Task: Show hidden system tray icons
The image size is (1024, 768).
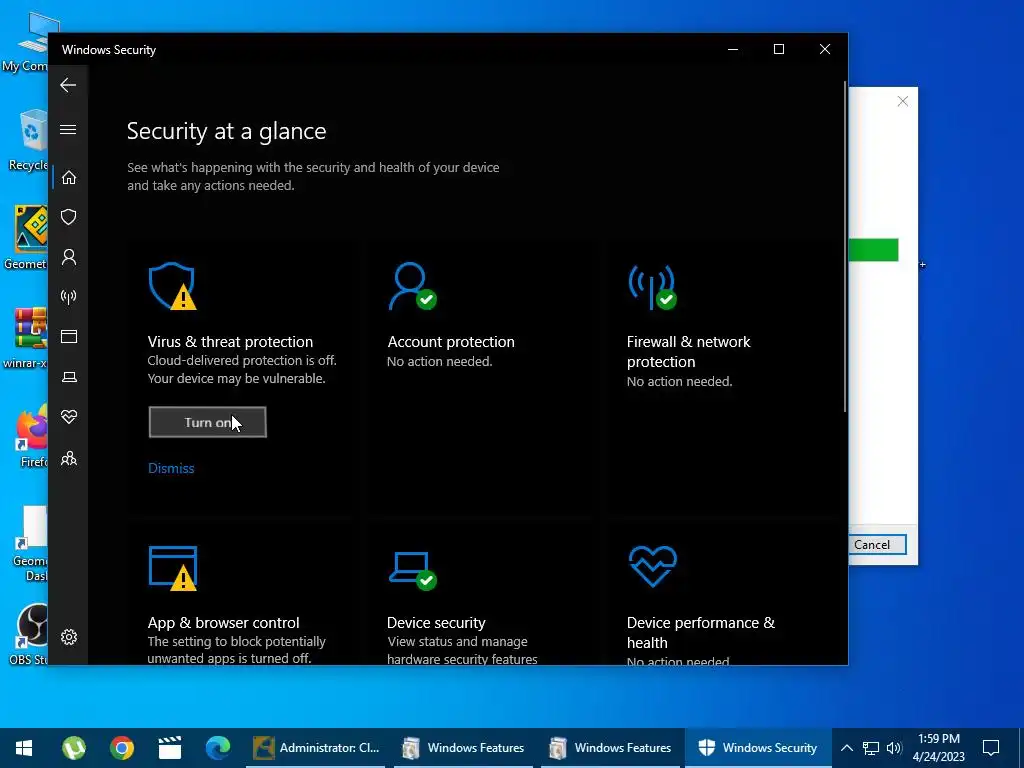Action: coord(846,748)
